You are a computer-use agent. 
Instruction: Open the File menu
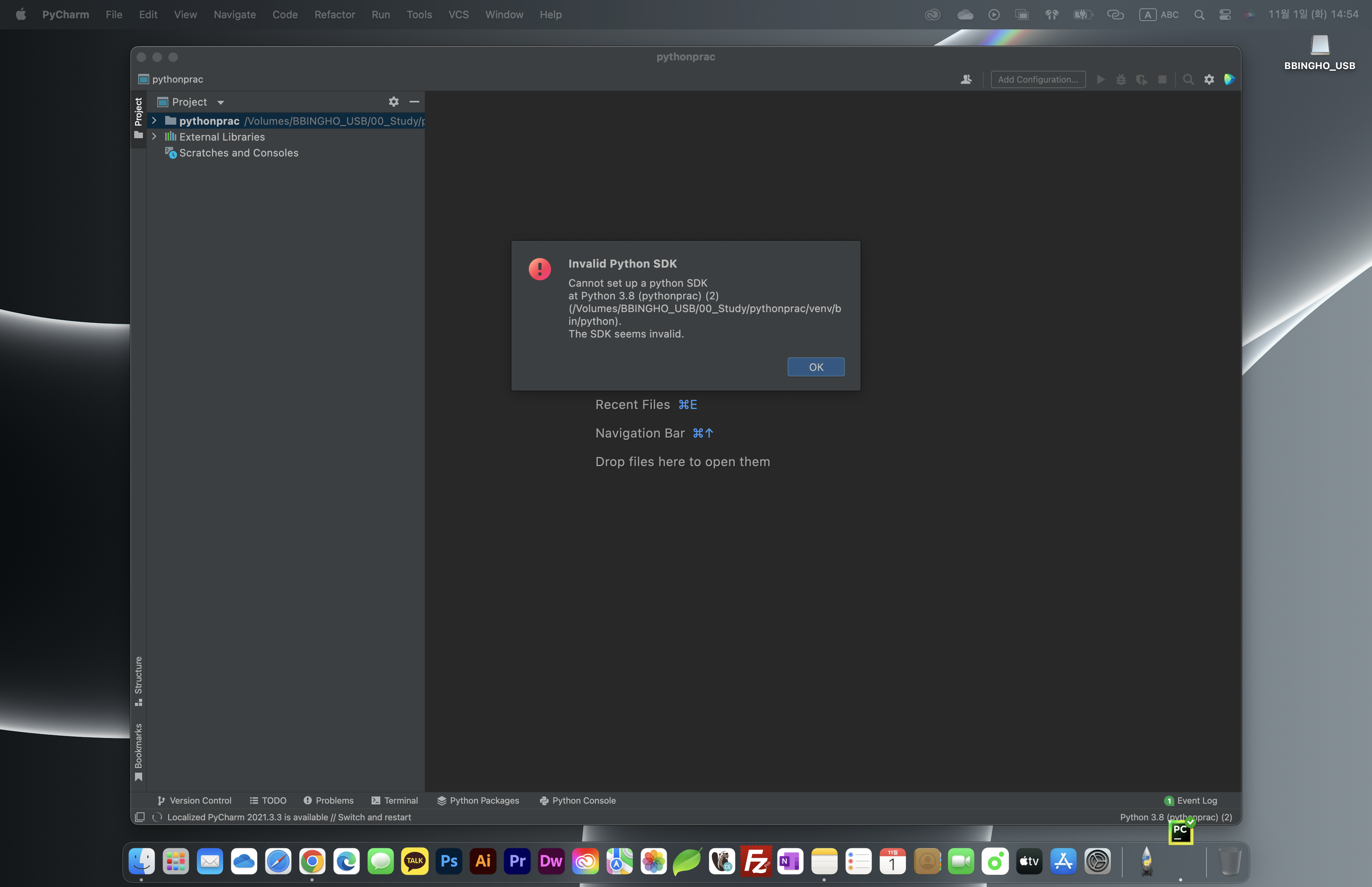114,14
